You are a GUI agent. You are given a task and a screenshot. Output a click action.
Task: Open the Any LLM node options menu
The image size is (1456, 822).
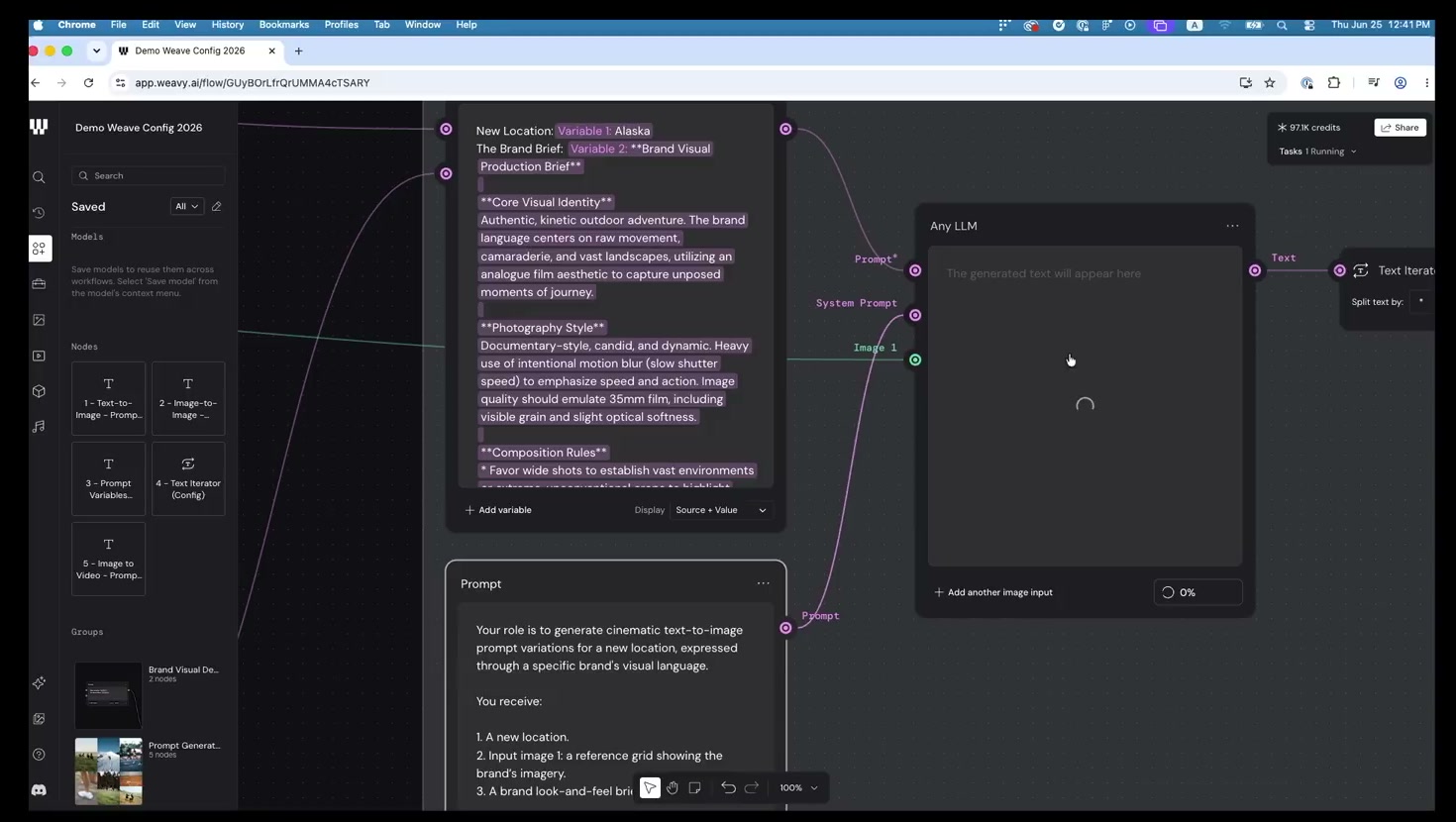[1232, 226]
